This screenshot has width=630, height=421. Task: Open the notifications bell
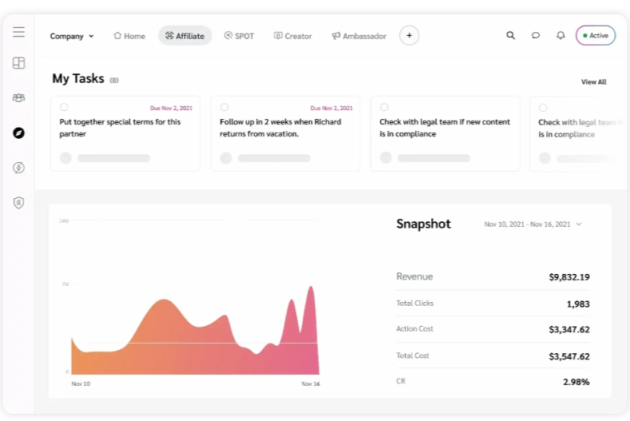click(560, 35)
